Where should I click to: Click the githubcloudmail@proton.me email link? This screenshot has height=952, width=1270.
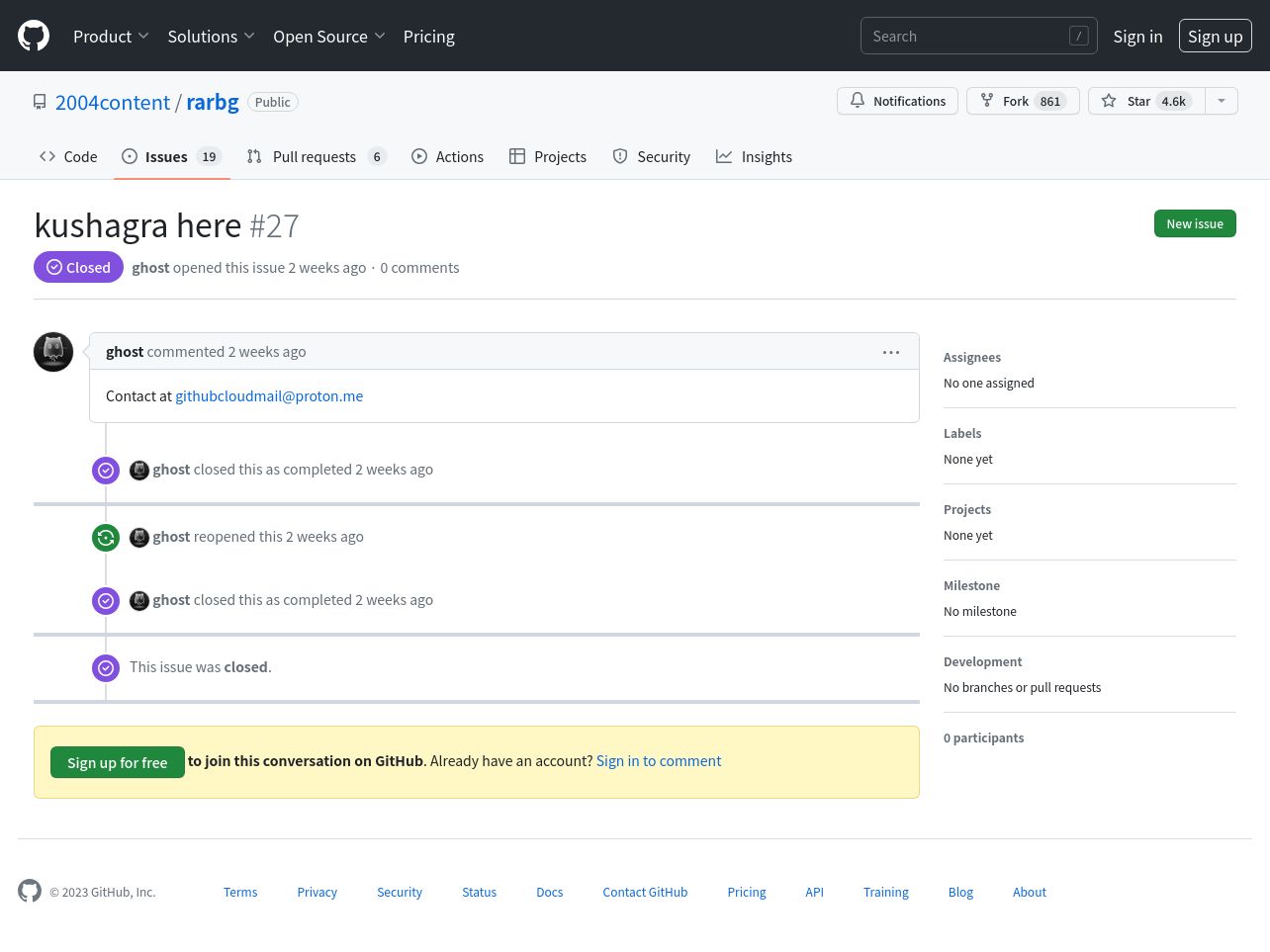(x=269, y=396)
